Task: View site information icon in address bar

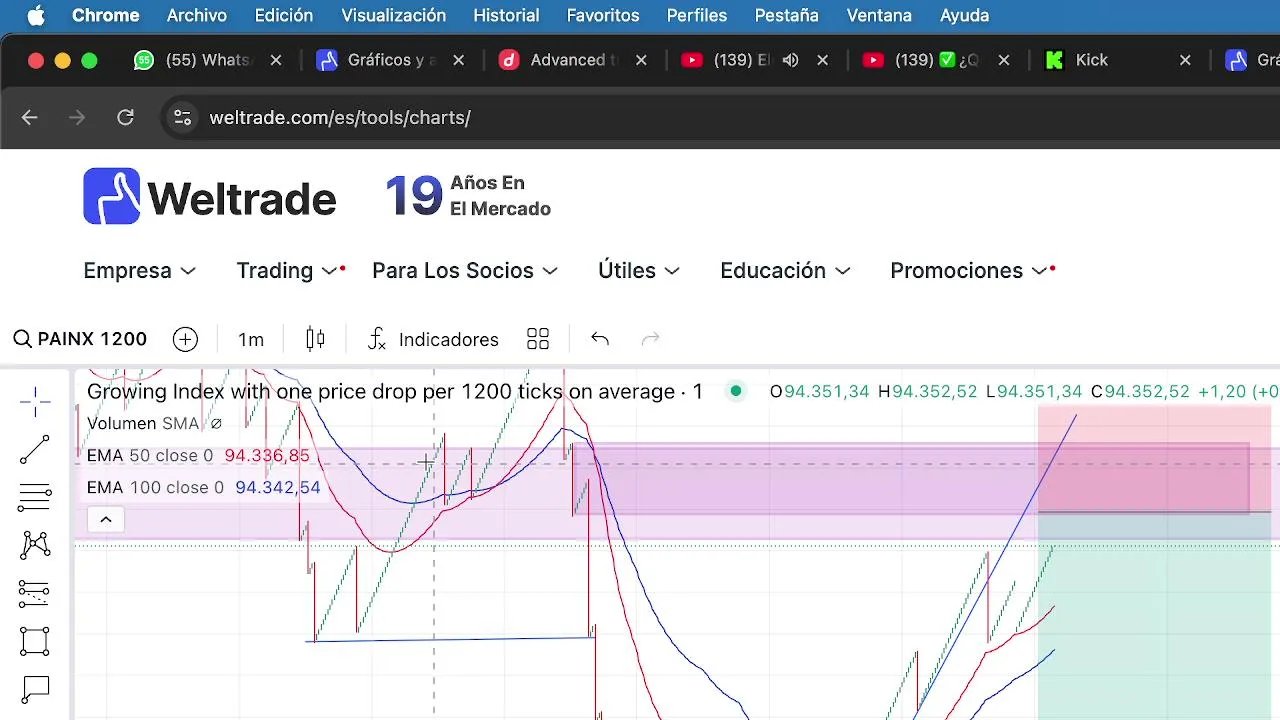Action: 182,117
